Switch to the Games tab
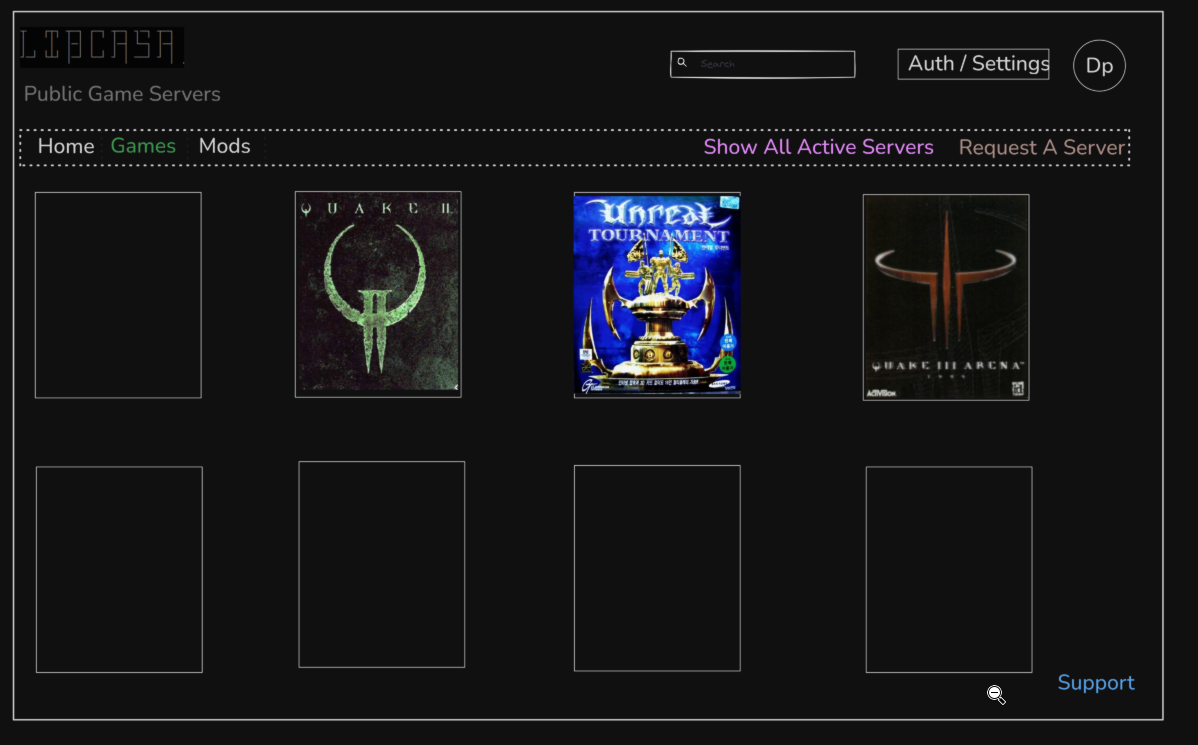 (143, 146)
